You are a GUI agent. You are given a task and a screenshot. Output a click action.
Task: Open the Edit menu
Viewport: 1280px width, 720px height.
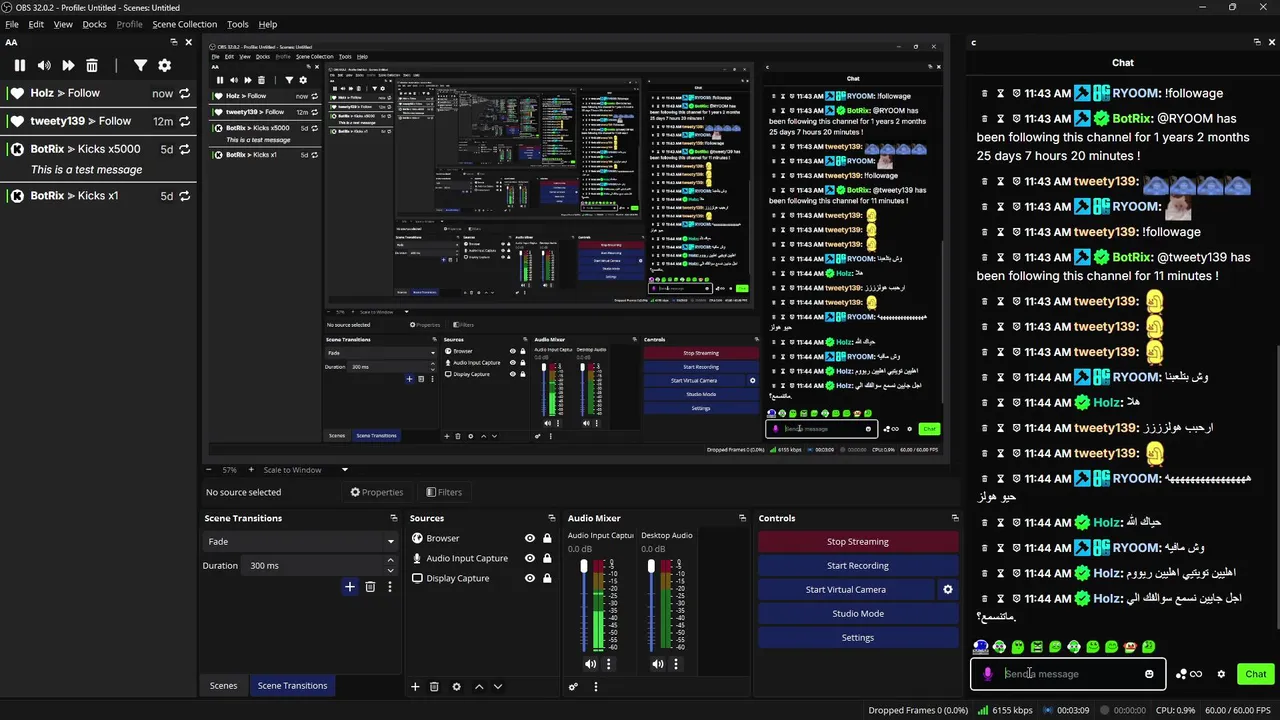[36, 24]
